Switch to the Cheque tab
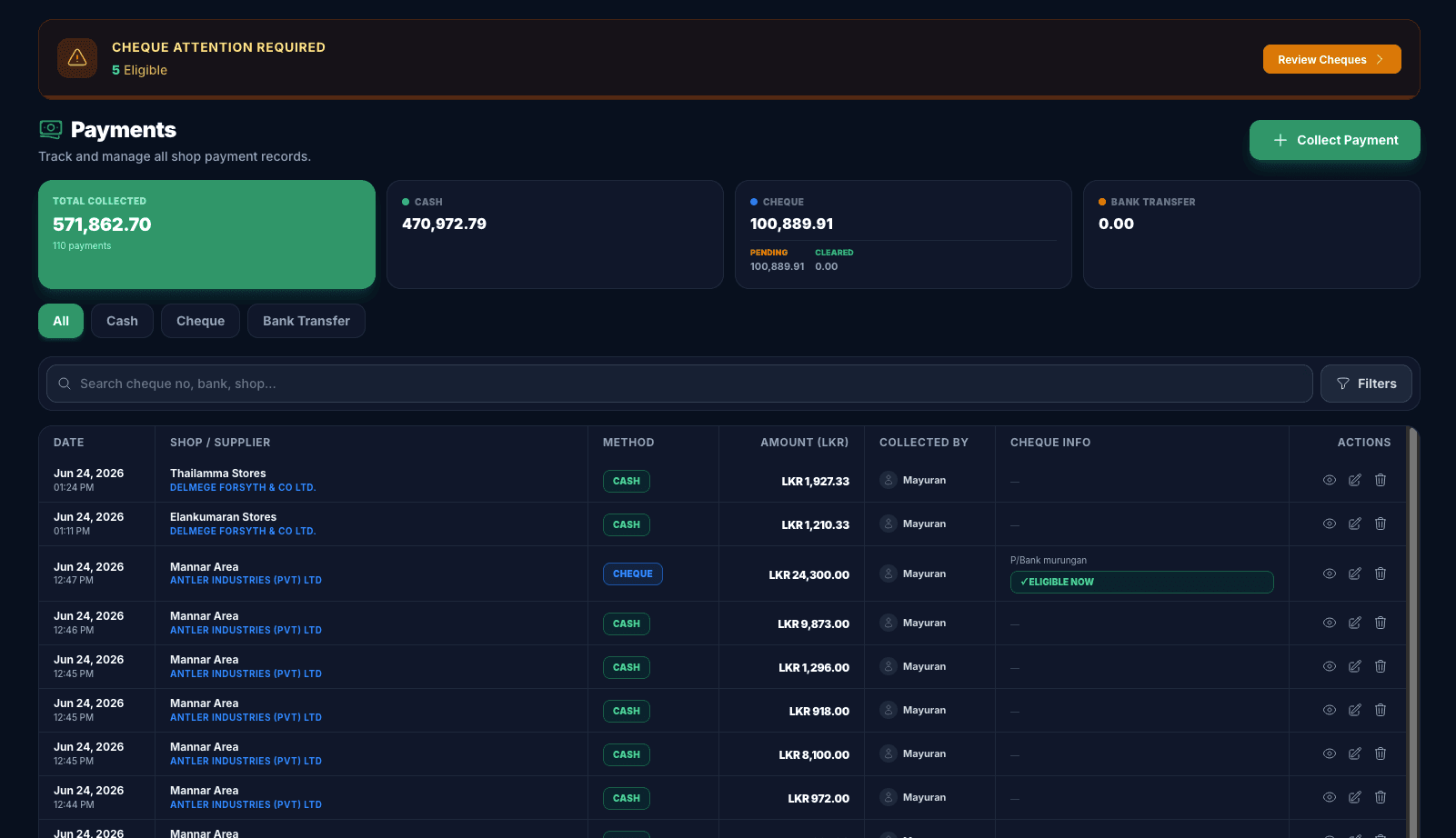 point(200,321)
